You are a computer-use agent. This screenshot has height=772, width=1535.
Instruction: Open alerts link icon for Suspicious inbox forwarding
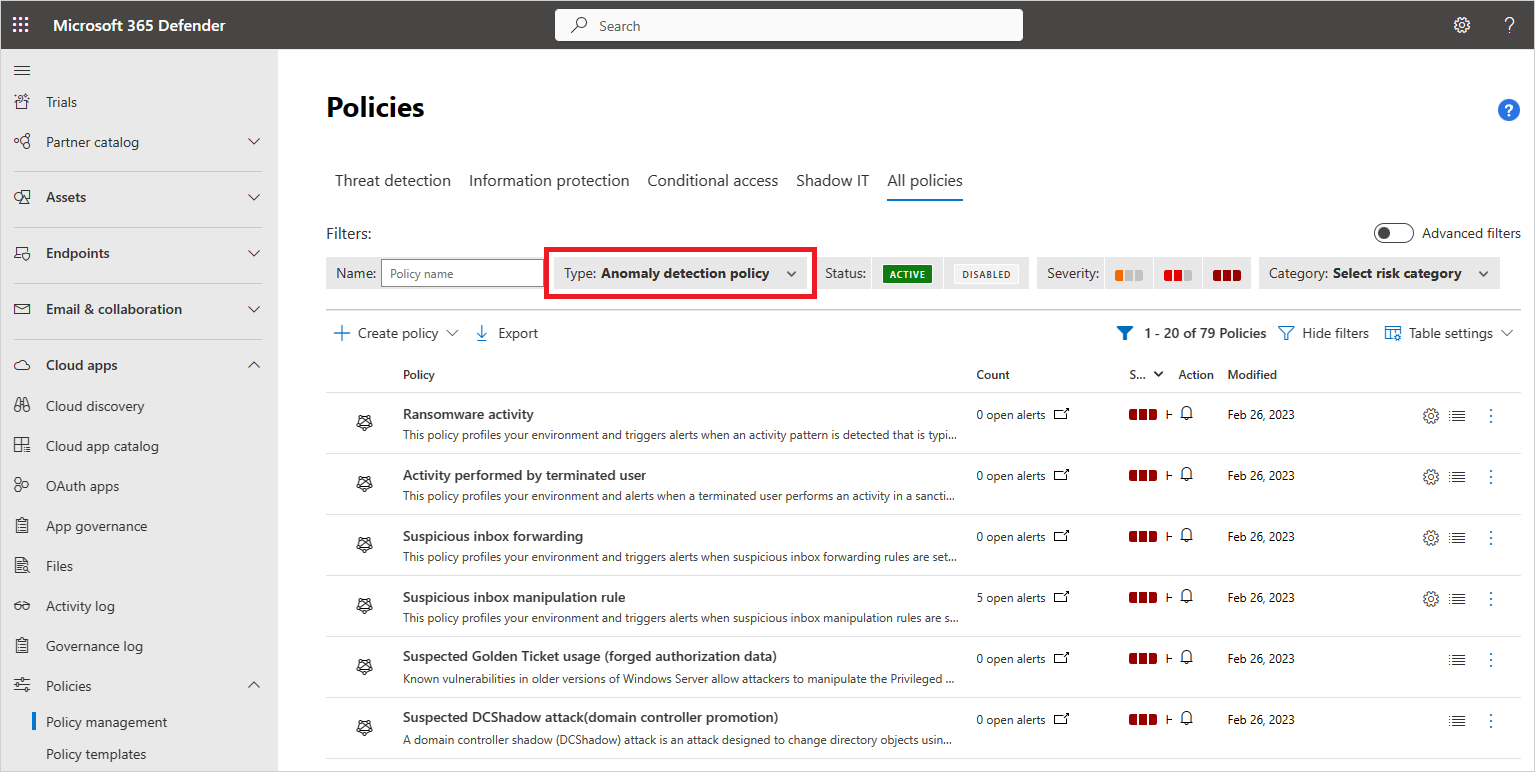[x=1062, y=536]
